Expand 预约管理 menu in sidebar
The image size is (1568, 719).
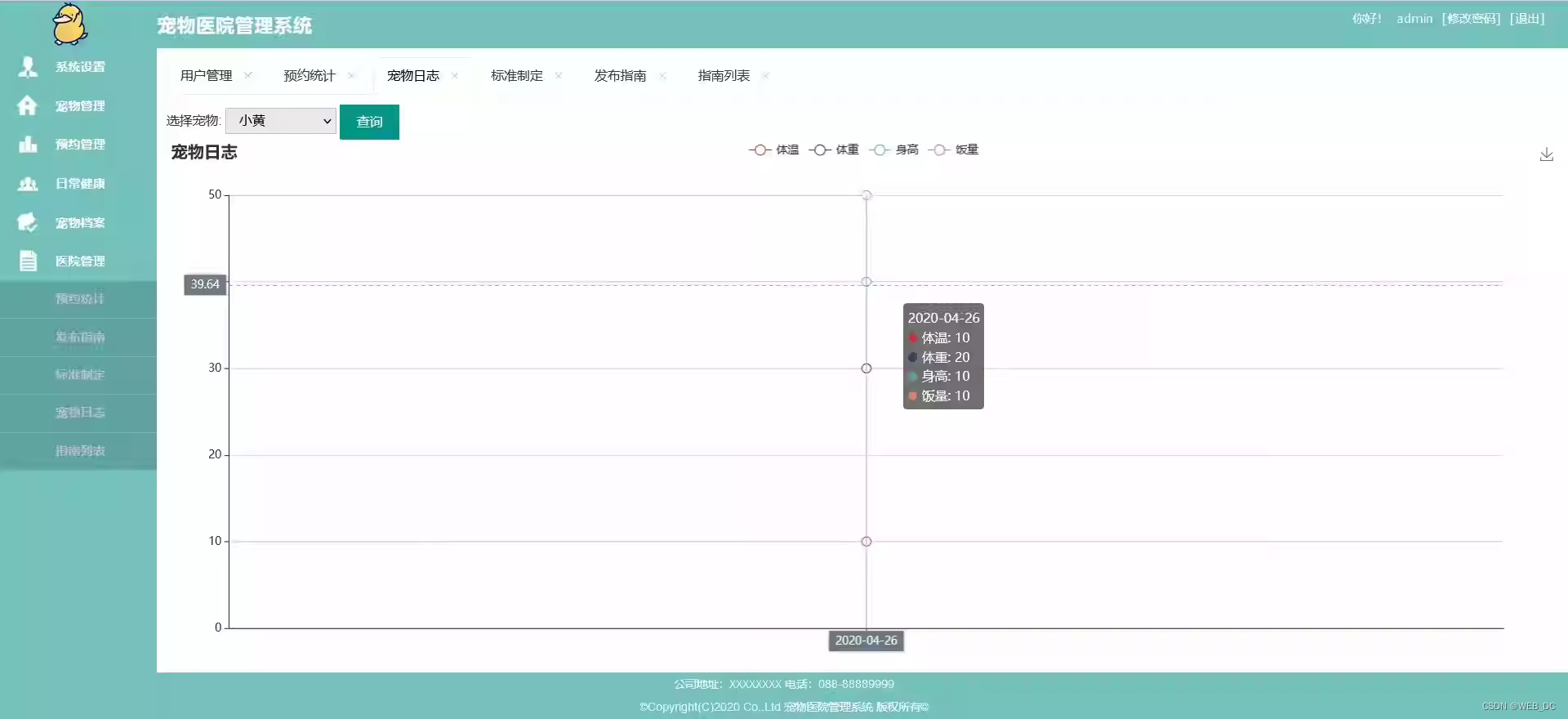tap(78, 145)
